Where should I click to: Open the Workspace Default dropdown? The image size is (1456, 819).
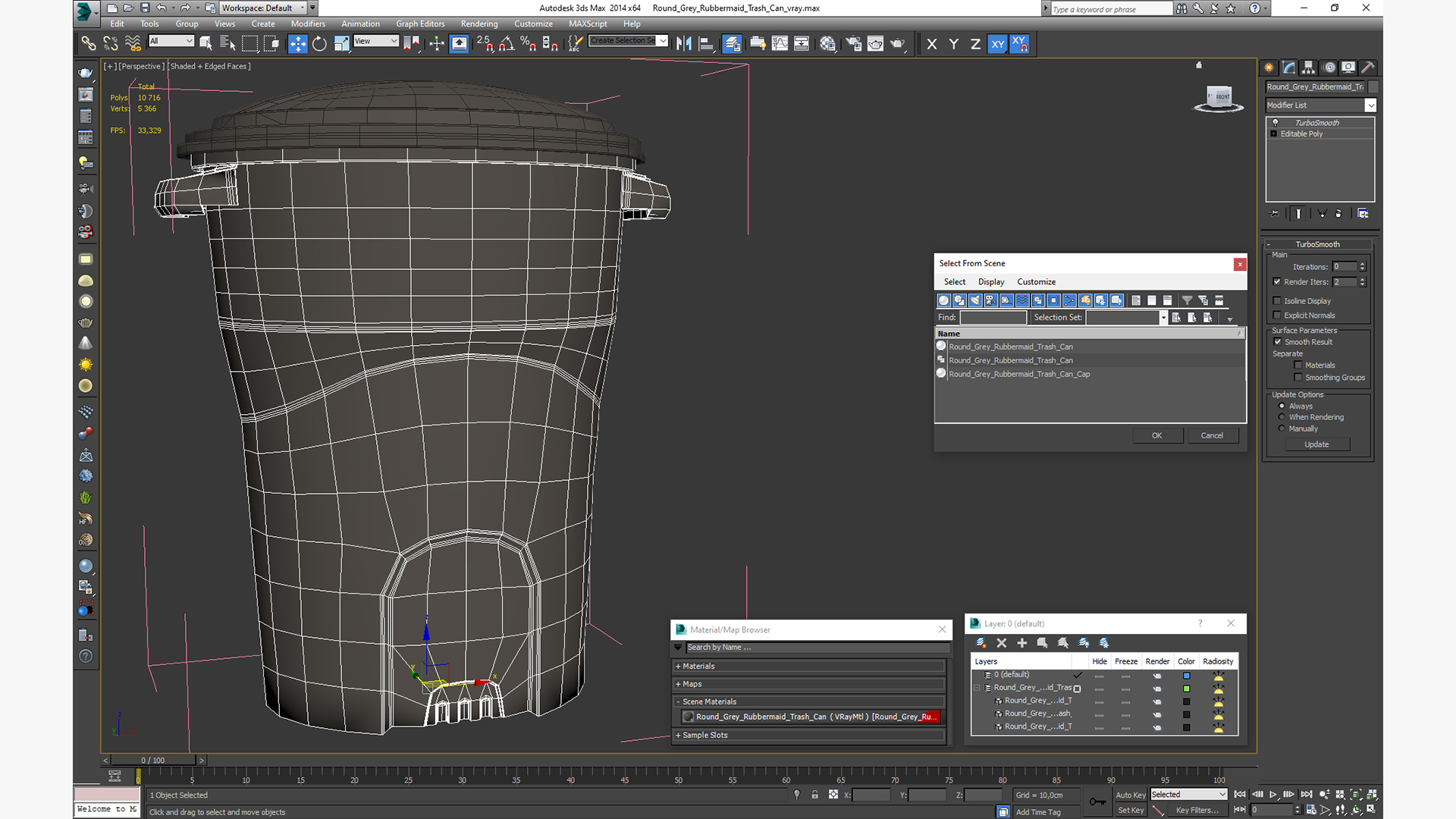pyautogui.click(x=262, y=8)
